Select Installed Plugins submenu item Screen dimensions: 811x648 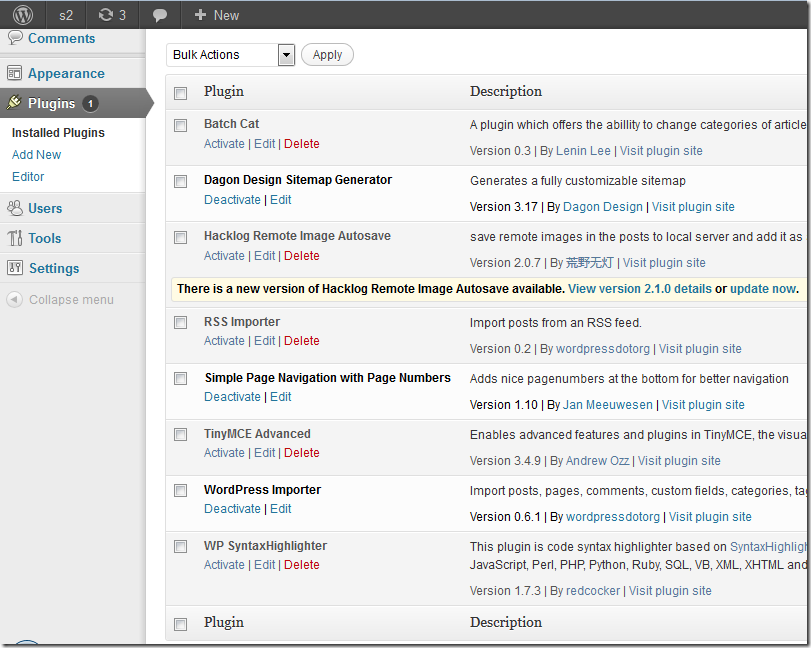(58, 133)
